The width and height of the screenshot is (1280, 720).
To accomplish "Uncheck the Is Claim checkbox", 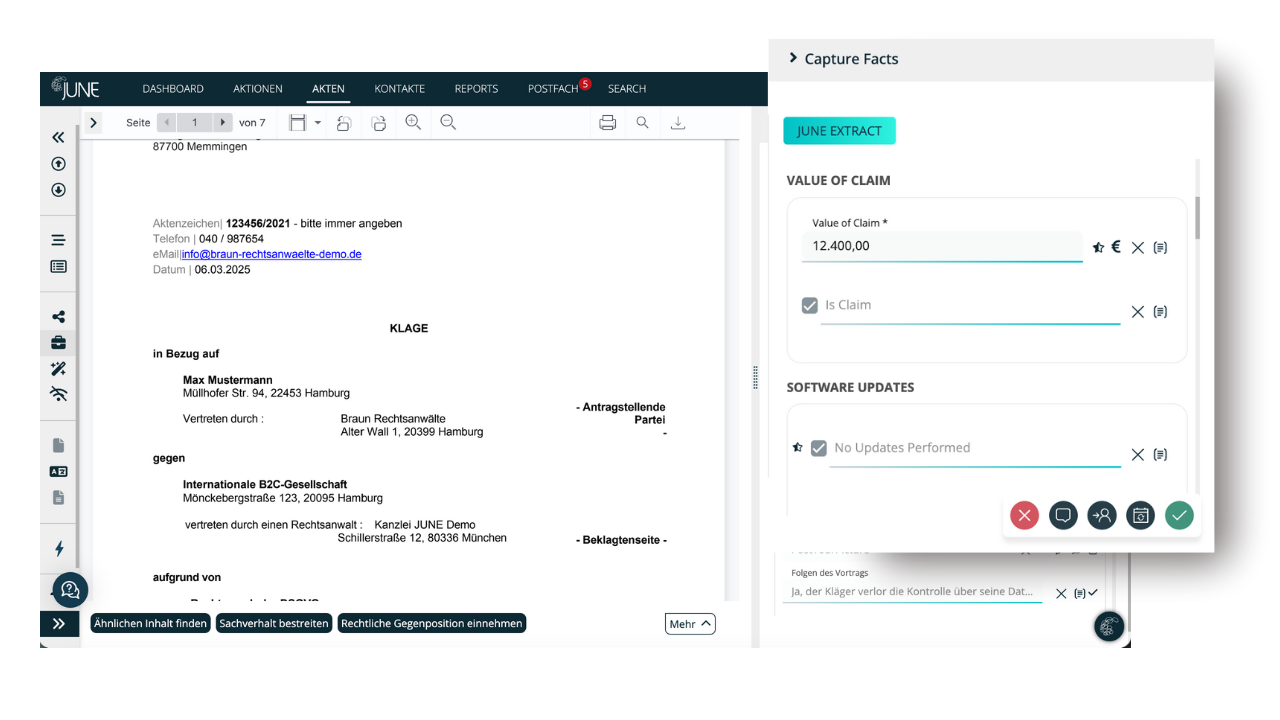I will [810, 305].
